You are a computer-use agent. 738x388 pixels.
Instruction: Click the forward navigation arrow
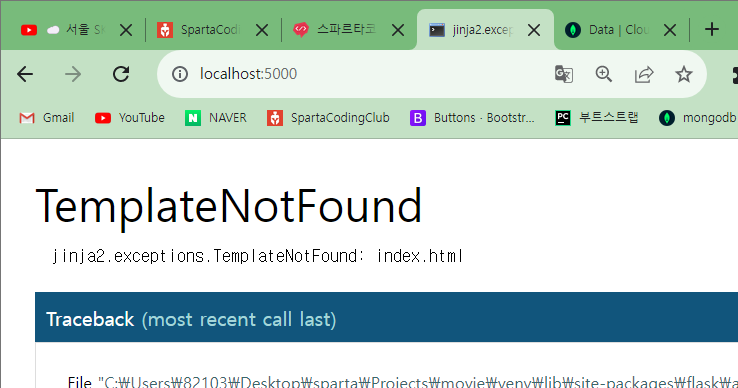73,74
